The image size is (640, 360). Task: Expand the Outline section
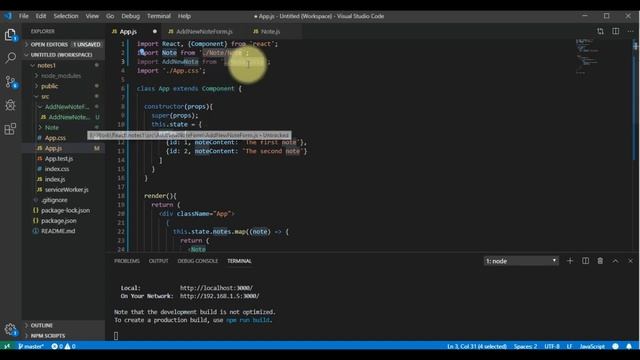pyautogui.click(x=64, y=325)
